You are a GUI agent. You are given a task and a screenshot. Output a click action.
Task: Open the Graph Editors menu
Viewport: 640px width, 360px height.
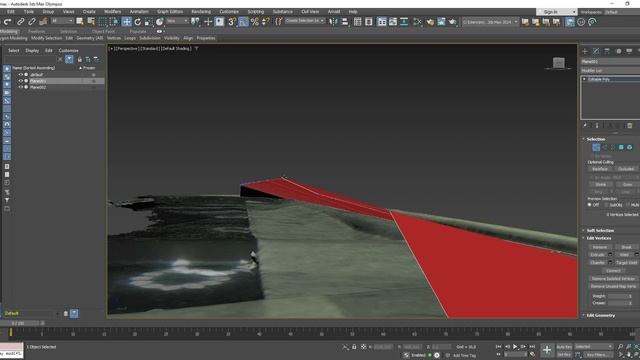click(170, 12)
